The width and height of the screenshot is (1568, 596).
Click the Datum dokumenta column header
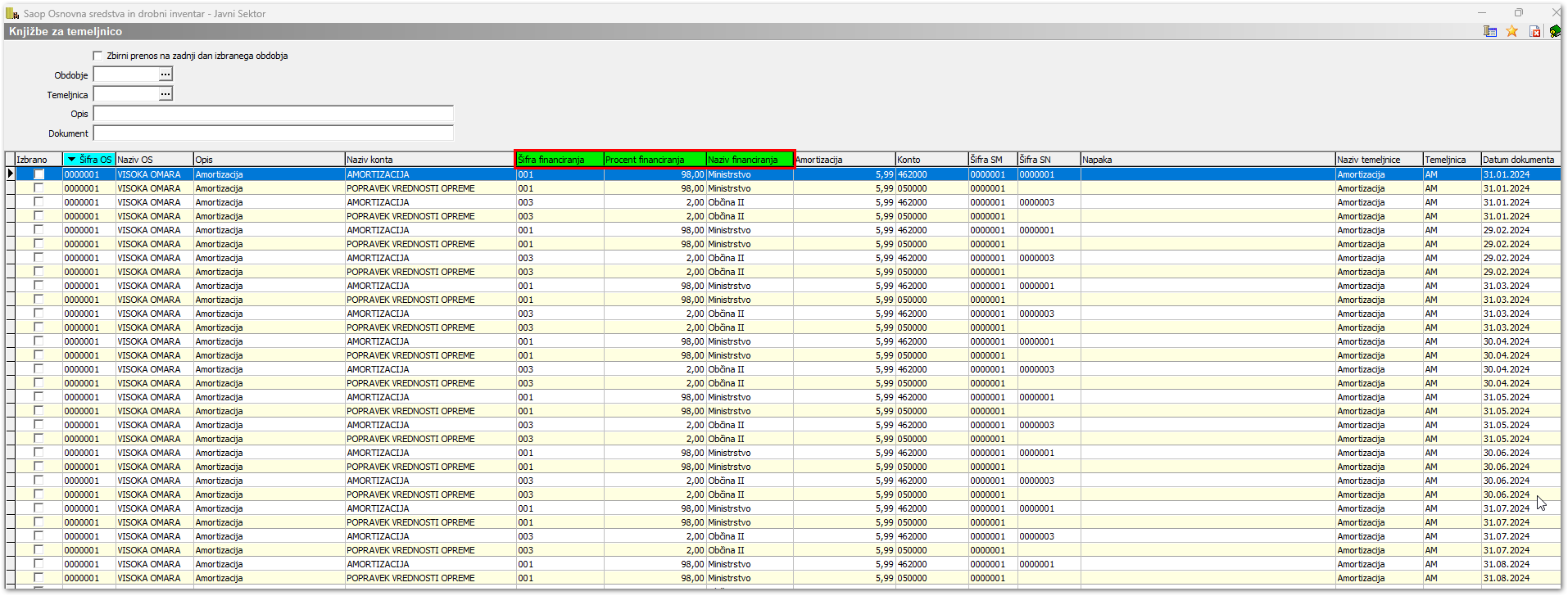1518,160
